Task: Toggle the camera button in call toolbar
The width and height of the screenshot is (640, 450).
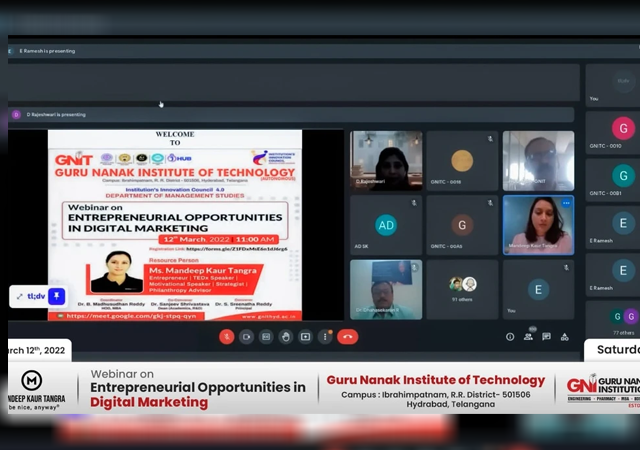Action: click(247, 337)
